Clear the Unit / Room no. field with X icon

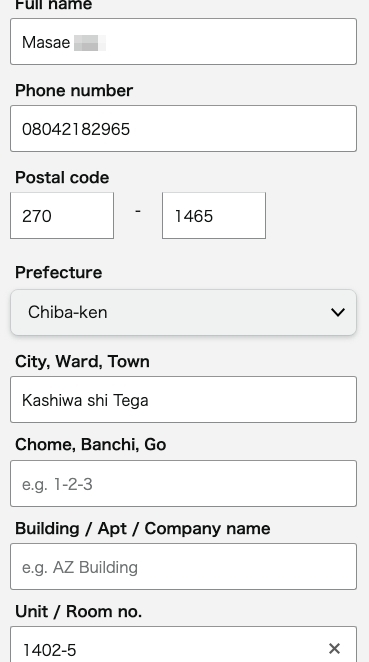coord(334,648)
